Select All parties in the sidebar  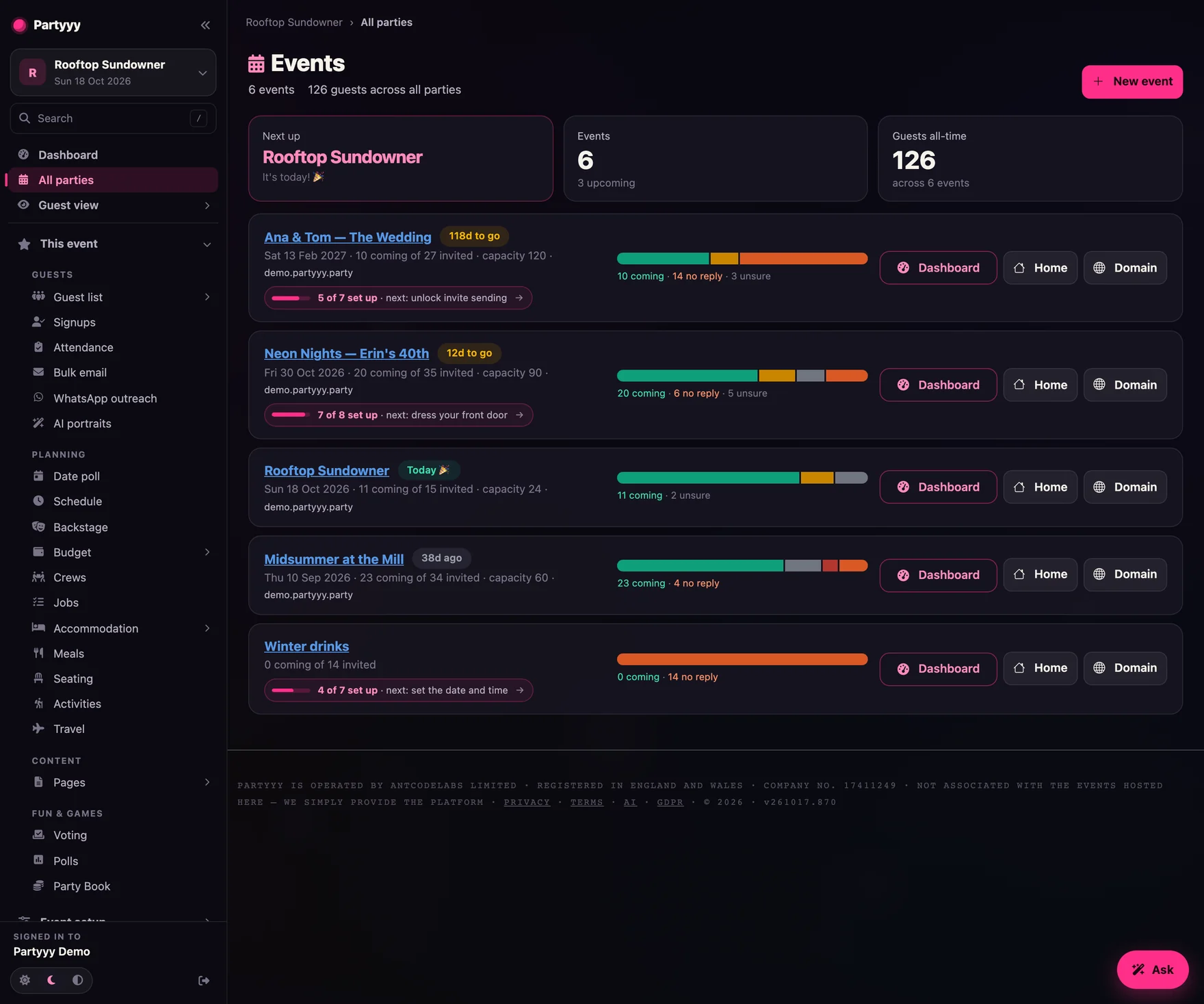(x=113, y=180)
